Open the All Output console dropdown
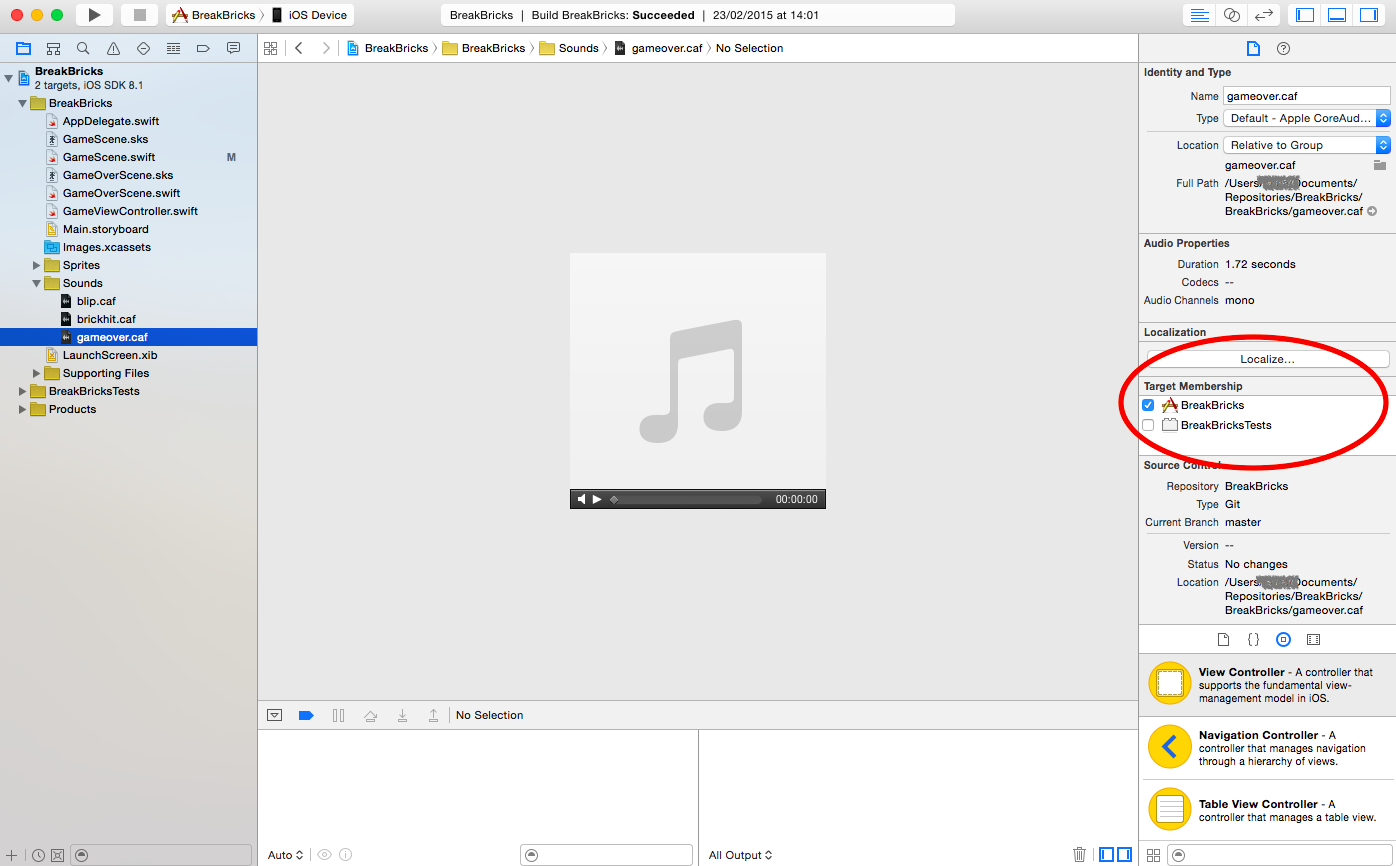This screenshot has width=1396, height=866. tap(740, 855)
